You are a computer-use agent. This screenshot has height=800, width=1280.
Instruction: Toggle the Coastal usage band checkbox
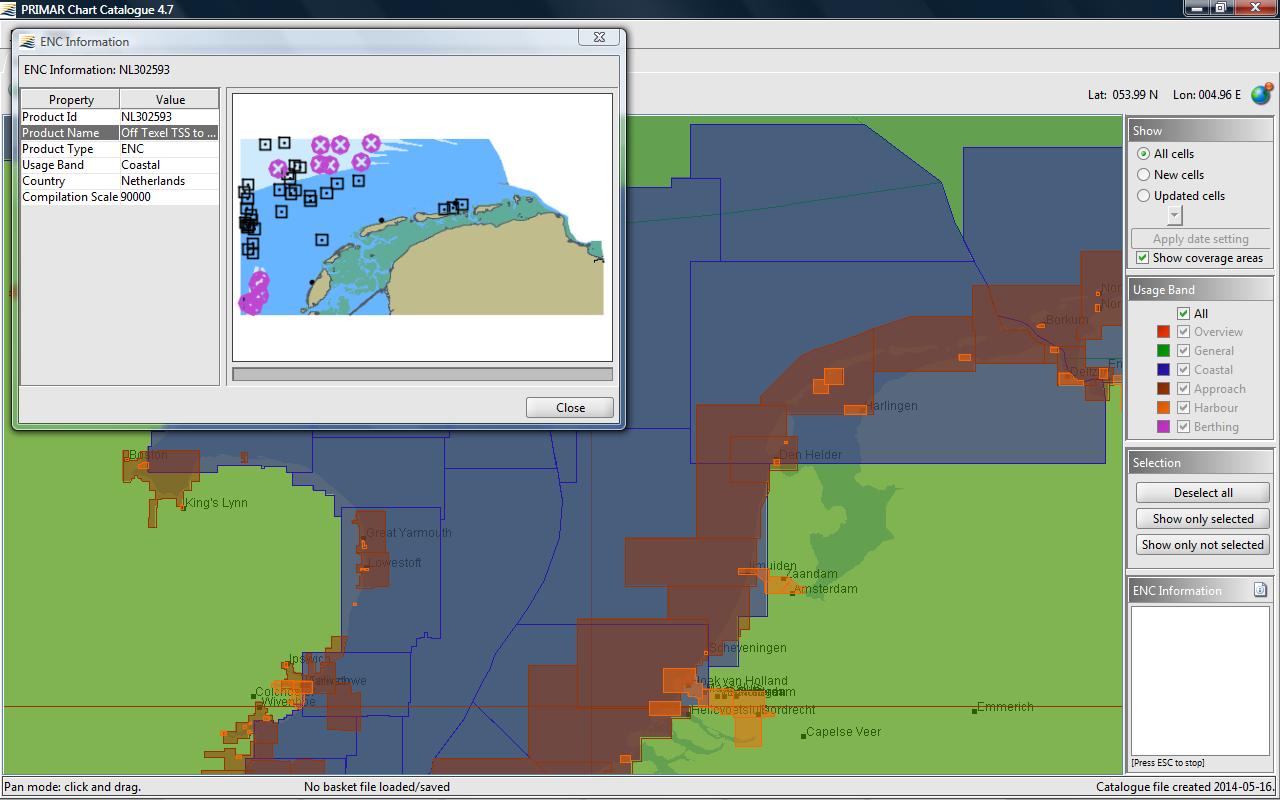(x=1184, y=370)
